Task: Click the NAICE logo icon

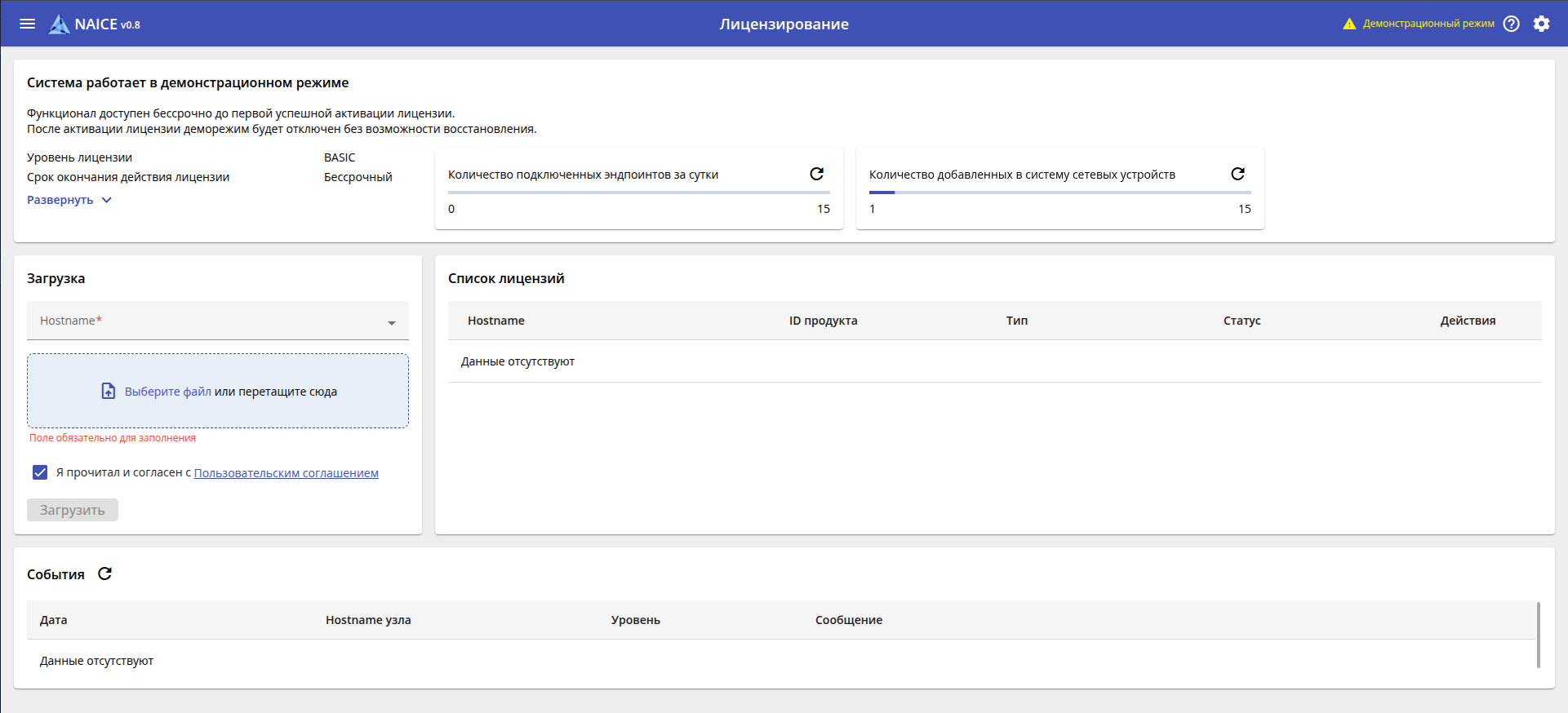Action: coord(59,24)
